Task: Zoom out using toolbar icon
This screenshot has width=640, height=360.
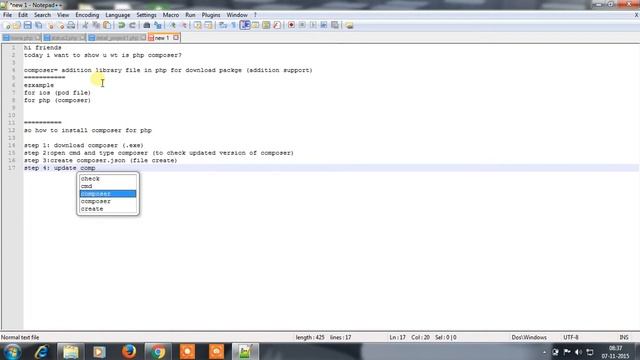Action: 184,25
